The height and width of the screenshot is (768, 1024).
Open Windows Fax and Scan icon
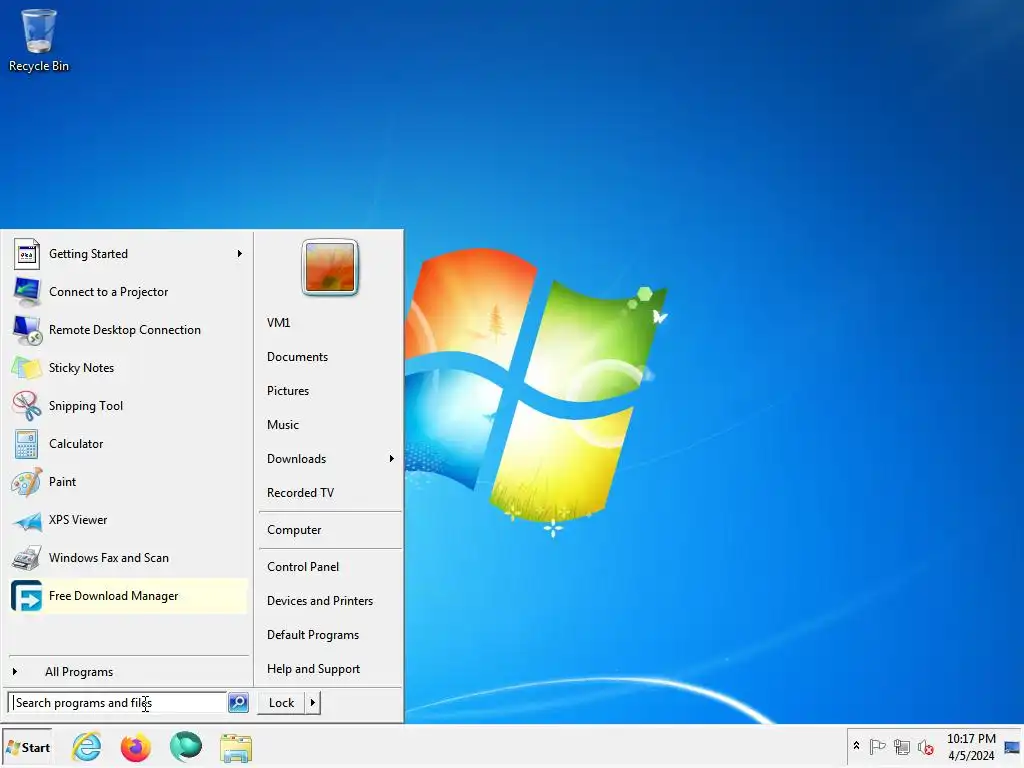pyautogui.click(x=27, y=558)
